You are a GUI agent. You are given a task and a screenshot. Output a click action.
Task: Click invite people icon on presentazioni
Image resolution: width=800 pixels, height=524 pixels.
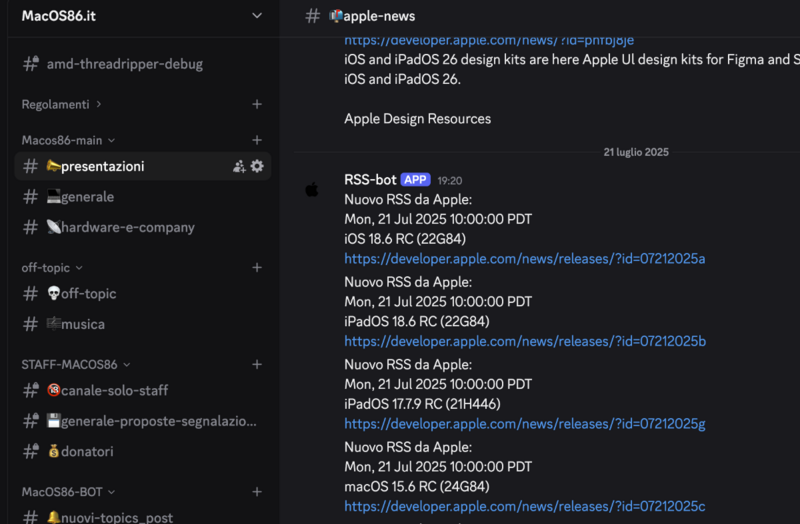pyautogui.click(x=239, y=166)
